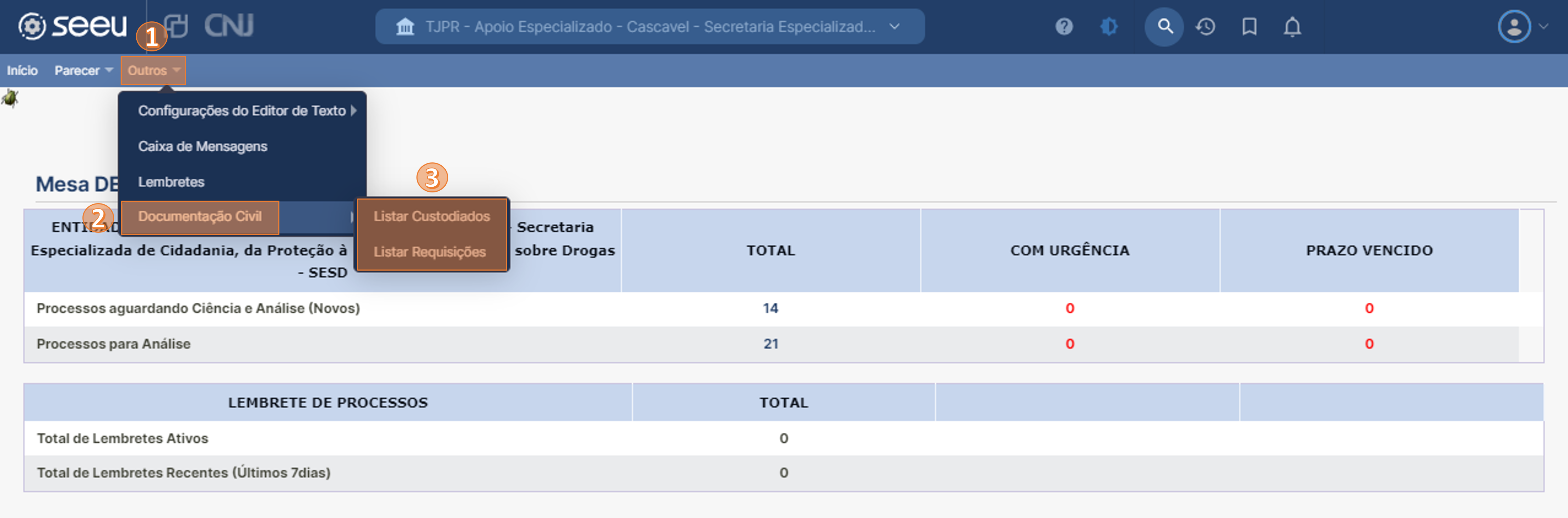Open the search magnifier button

[1164, 27]
